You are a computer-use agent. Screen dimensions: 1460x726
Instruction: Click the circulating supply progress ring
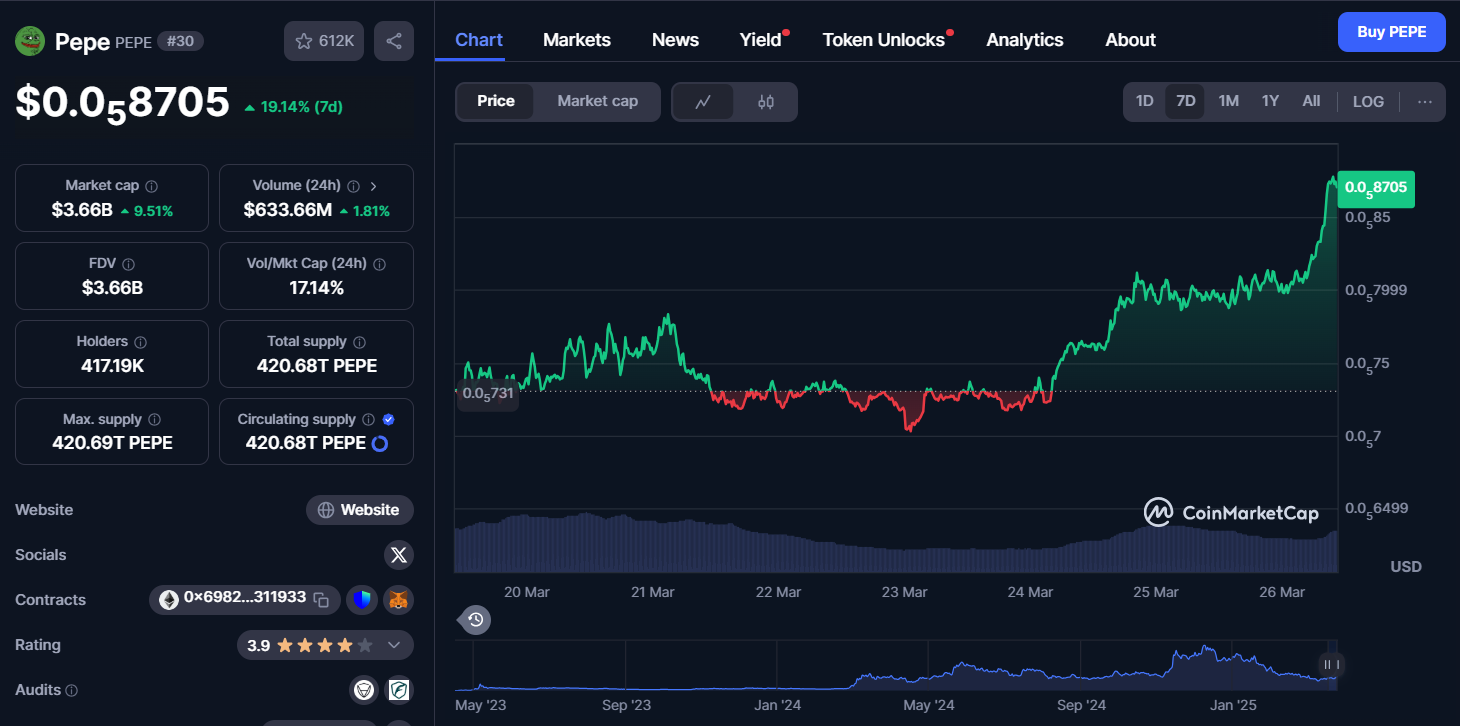point(380,443)
